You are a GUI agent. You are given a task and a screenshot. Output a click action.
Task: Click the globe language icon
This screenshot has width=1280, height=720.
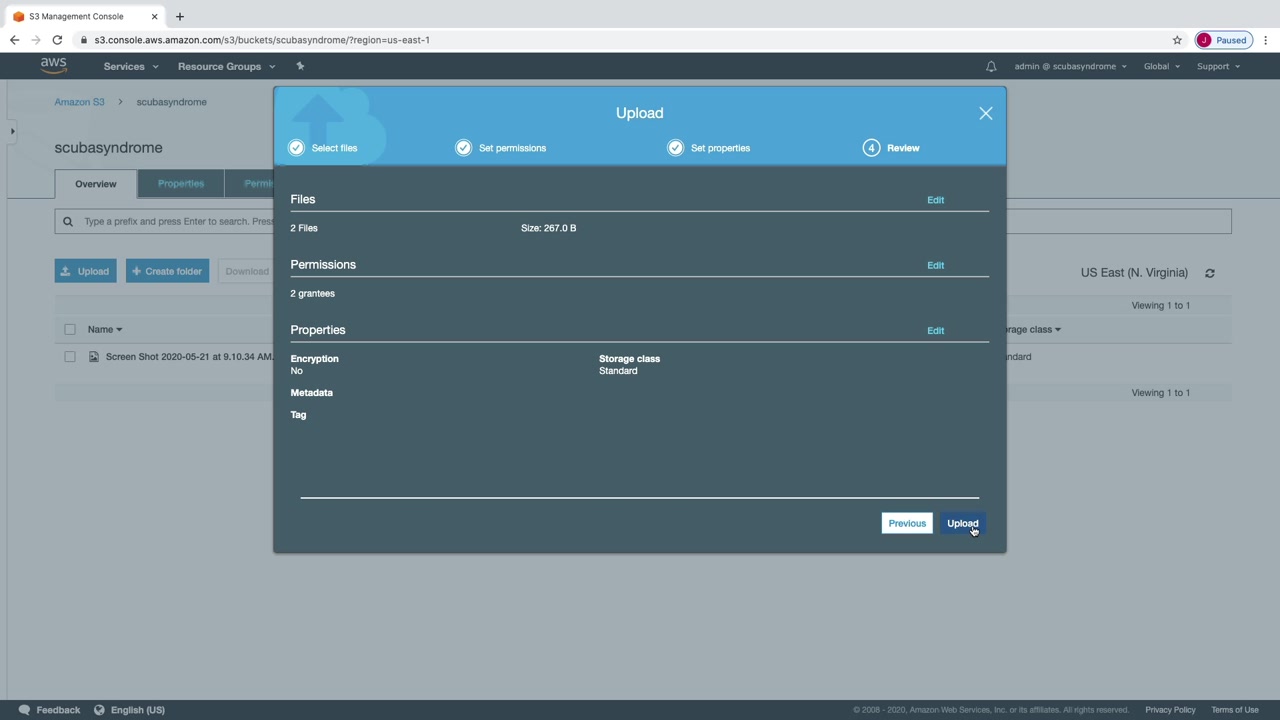[x=99, y=710]
